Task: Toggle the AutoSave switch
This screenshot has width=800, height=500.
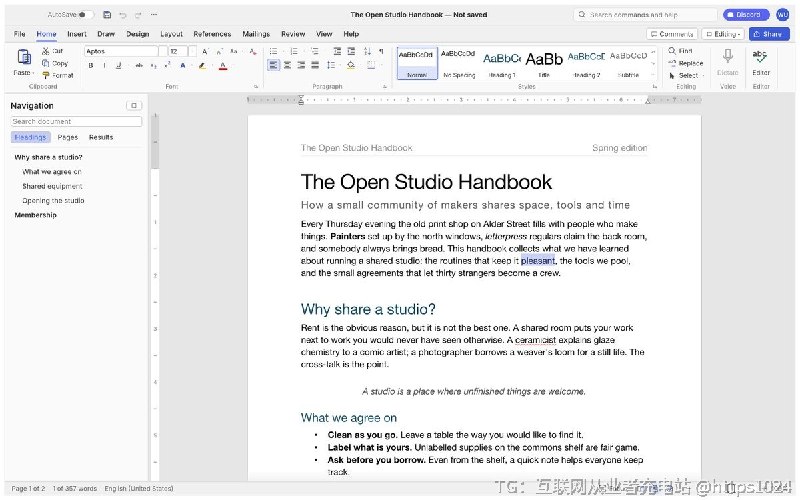Action: point(85,15)
